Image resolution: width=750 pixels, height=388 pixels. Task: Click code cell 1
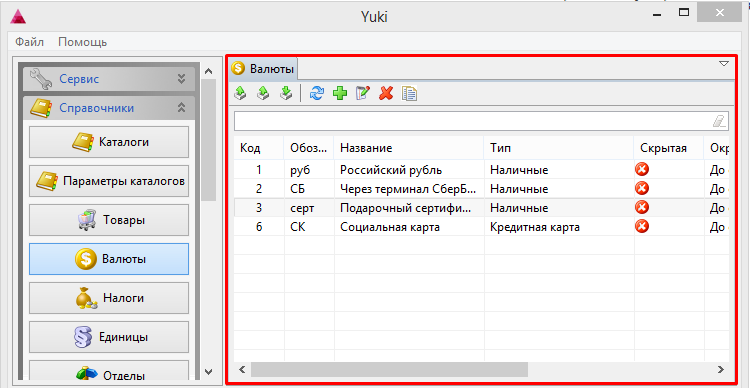click(259, 169)
